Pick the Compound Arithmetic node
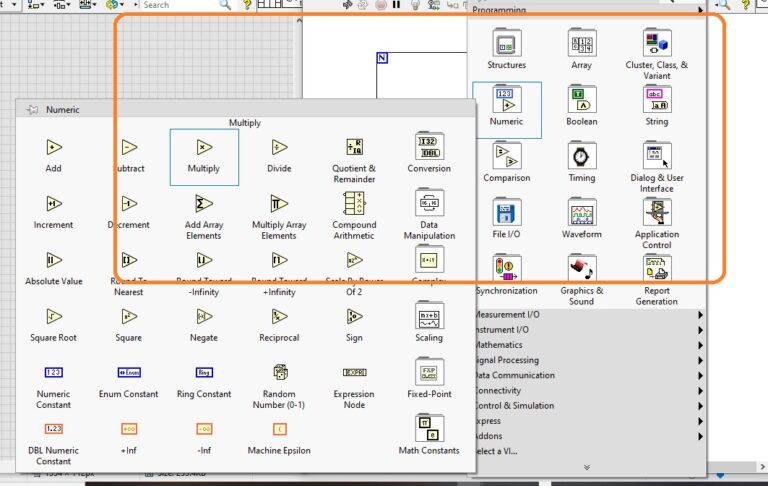The width and height of the screenshot is (768, 486). pyautogui.click(x=354, y=204)
